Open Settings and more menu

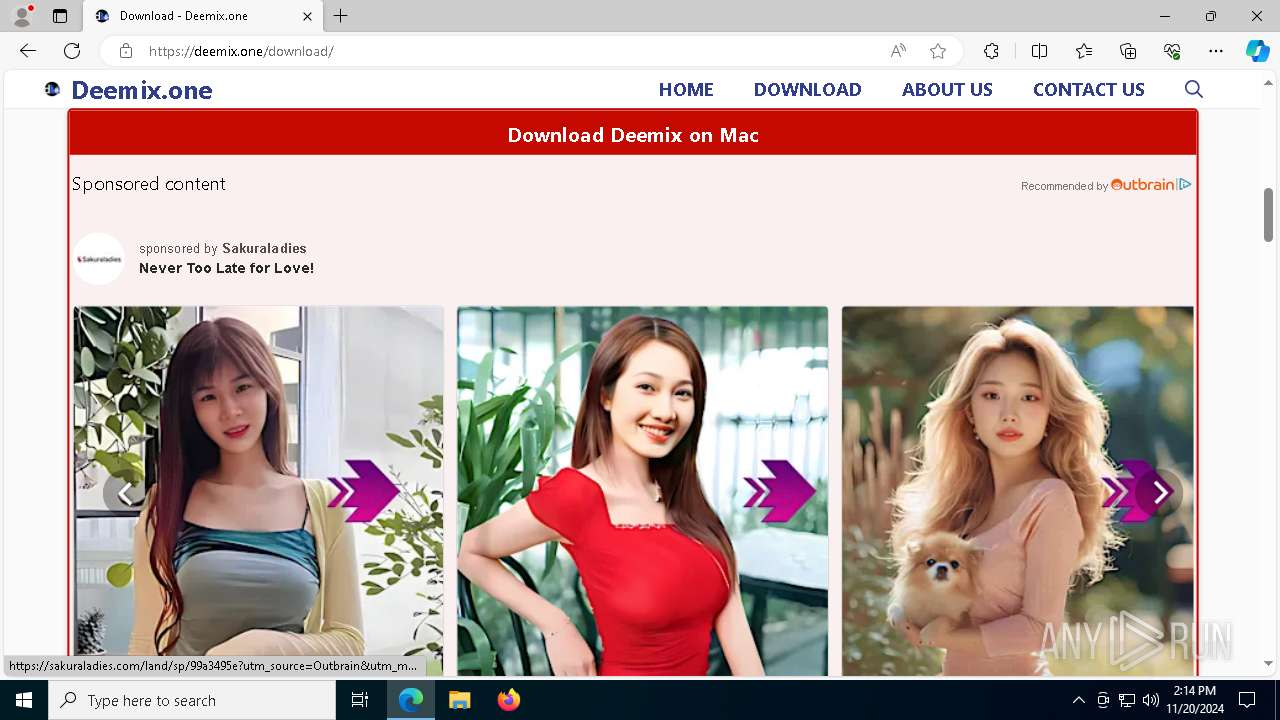1216,51
